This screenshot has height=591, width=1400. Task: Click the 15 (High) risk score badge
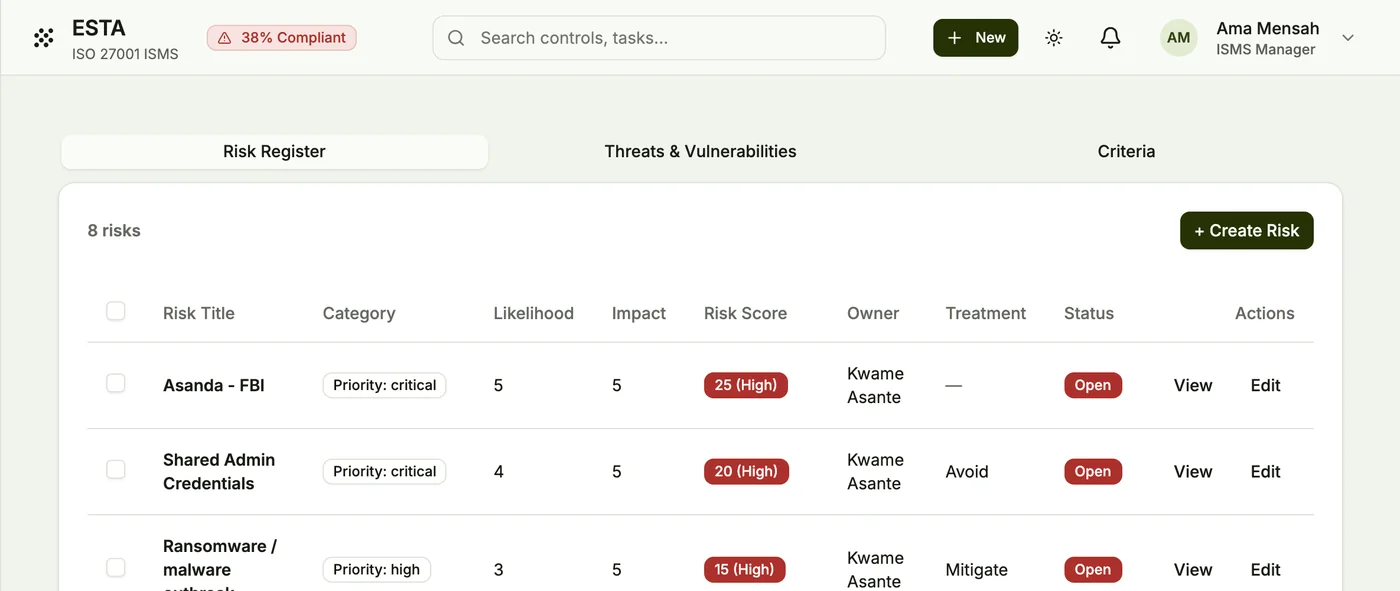745,570
